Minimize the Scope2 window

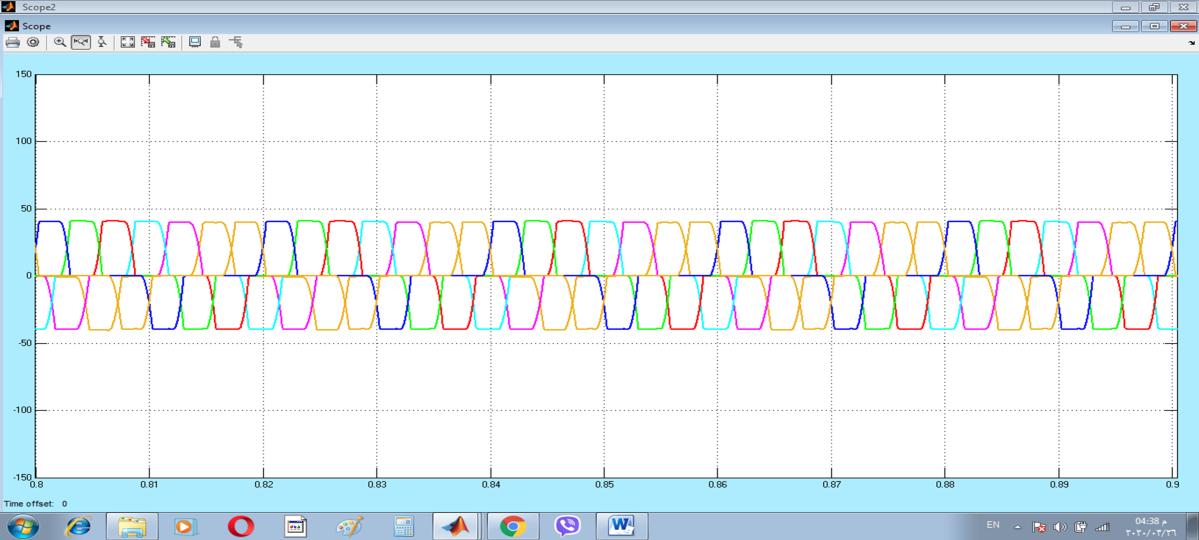click(1126, 7)
